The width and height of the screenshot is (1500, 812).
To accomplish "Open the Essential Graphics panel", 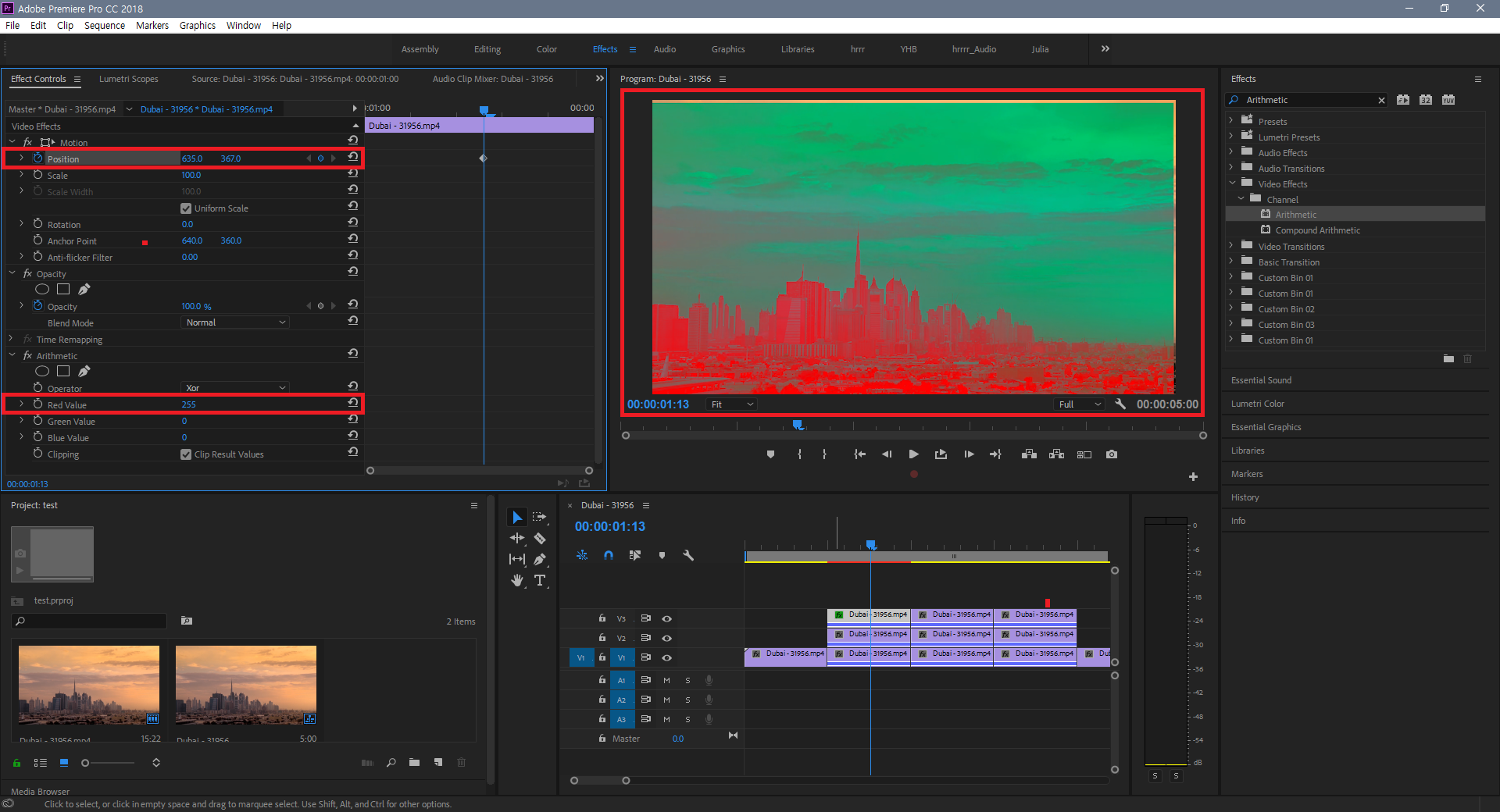I will 1266,427.
